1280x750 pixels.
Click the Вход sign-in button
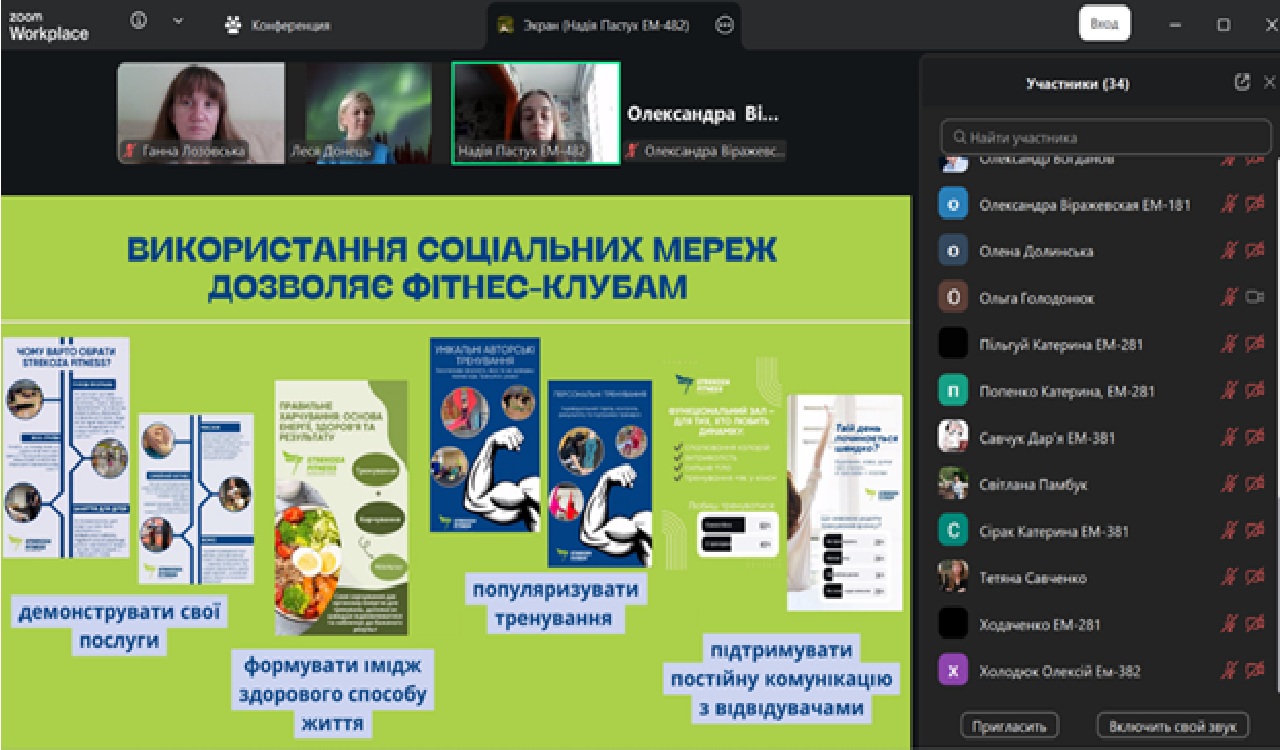[1104, 24]
